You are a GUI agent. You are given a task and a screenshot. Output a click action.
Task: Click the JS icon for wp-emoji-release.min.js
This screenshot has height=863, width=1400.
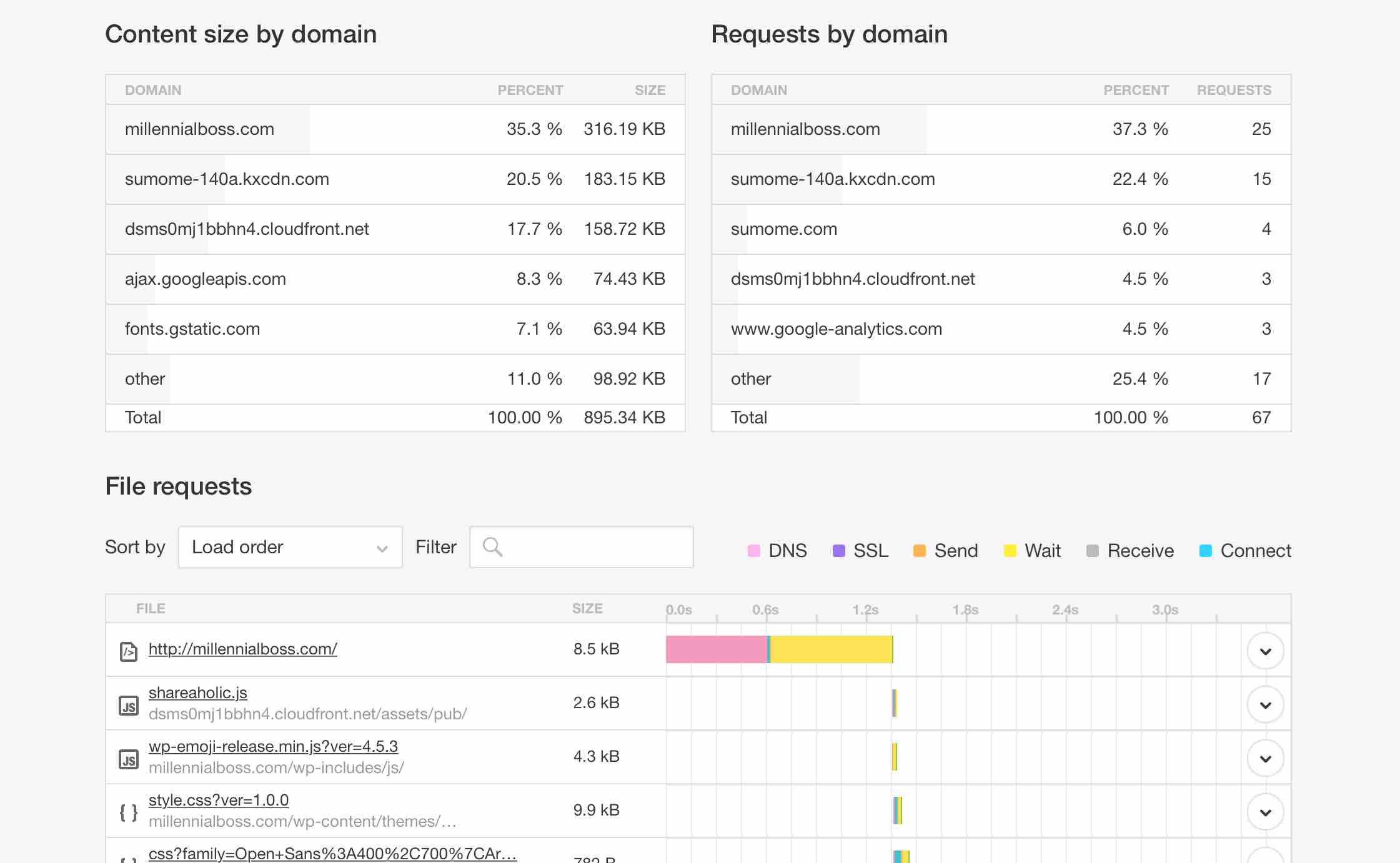[x=129, y=759]
